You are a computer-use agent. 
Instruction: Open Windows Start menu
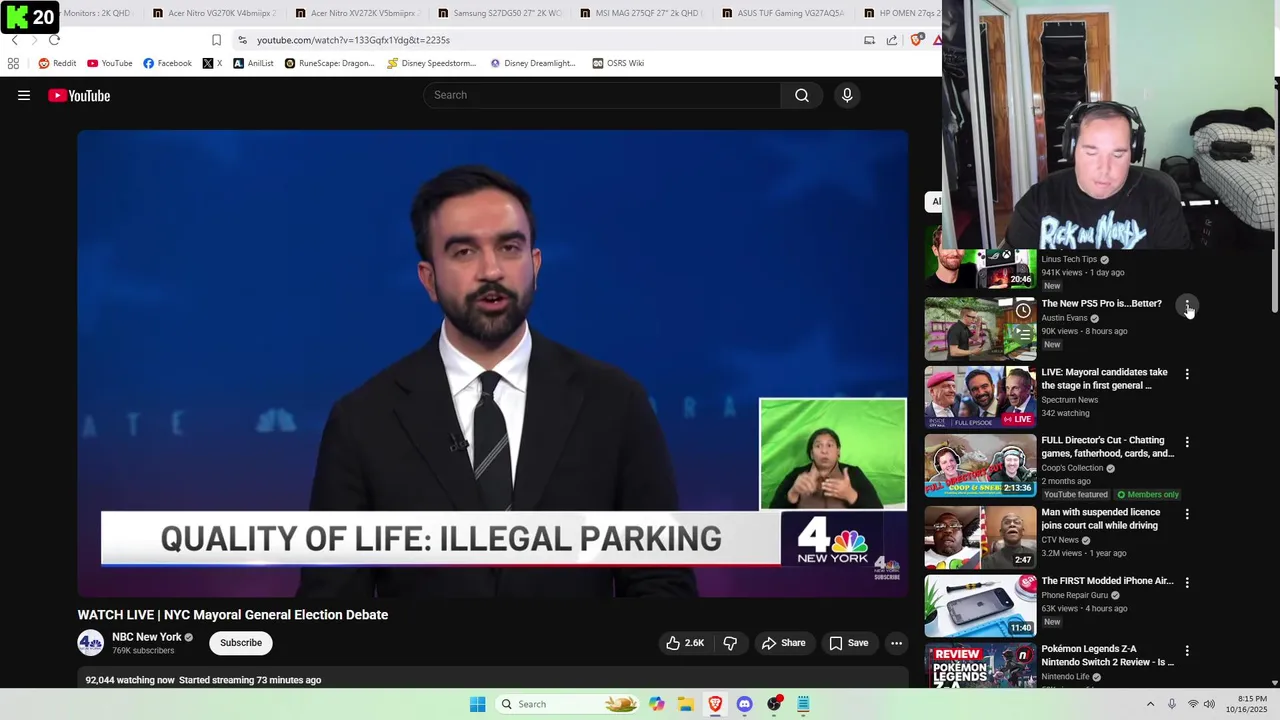click(x=478, y=704)
